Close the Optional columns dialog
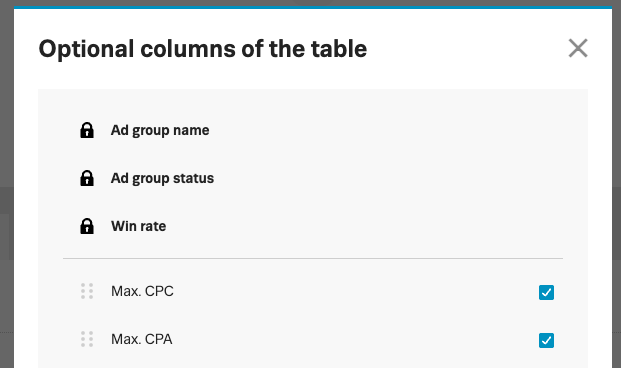Screen dimensions: 621x368 click(578, 48)
